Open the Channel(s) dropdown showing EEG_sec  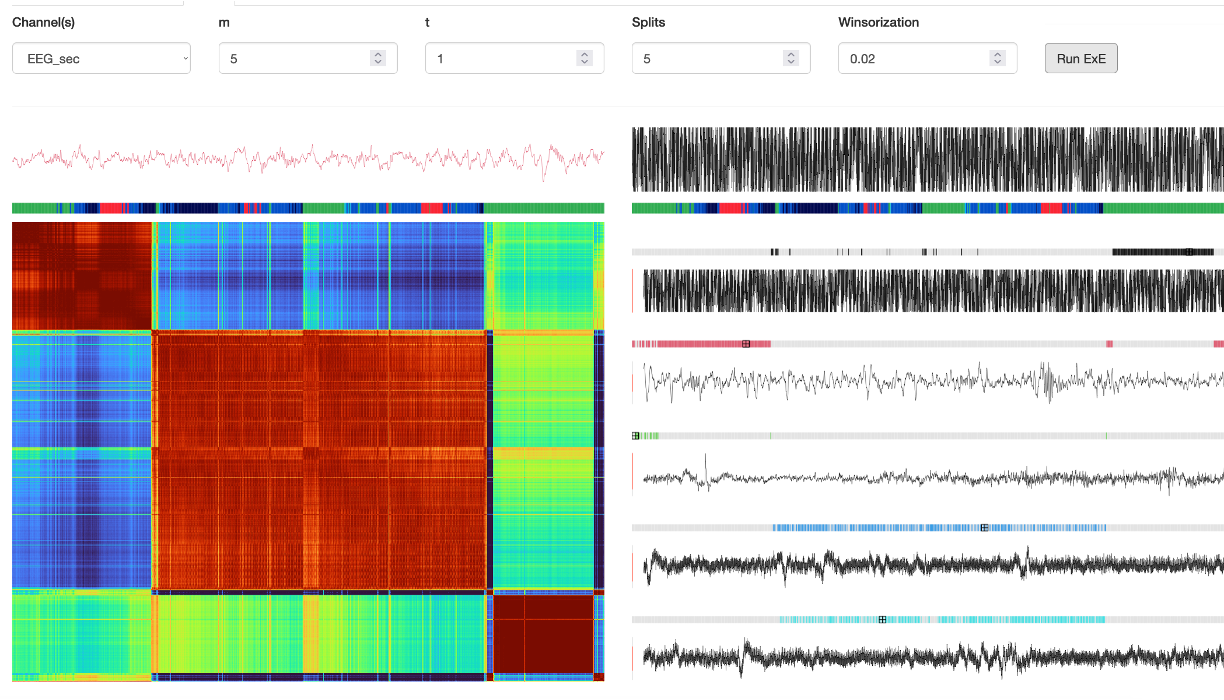click(x=101, y=59)
